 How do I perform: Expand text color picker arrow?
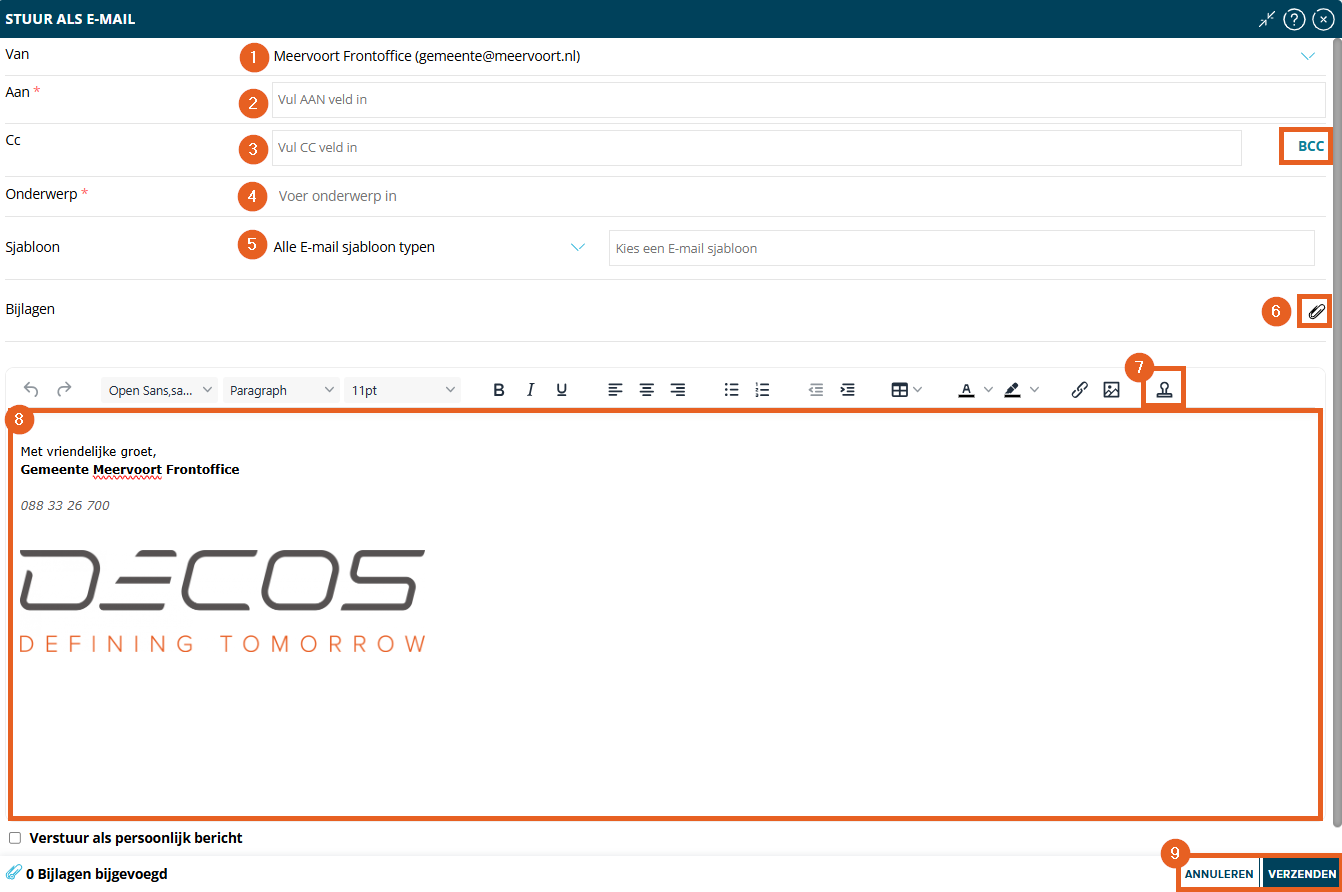[988, 390]
